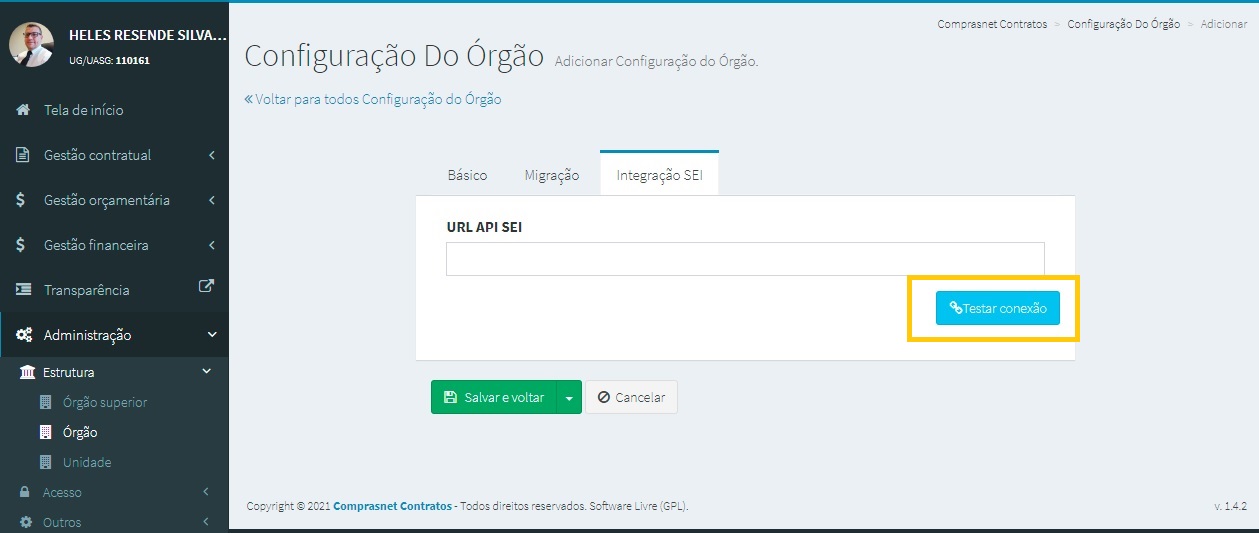The width and height of the screenshot is (1259, 533).
Task: Click the UG/UASG 110161 label
Action: point(109,60)
